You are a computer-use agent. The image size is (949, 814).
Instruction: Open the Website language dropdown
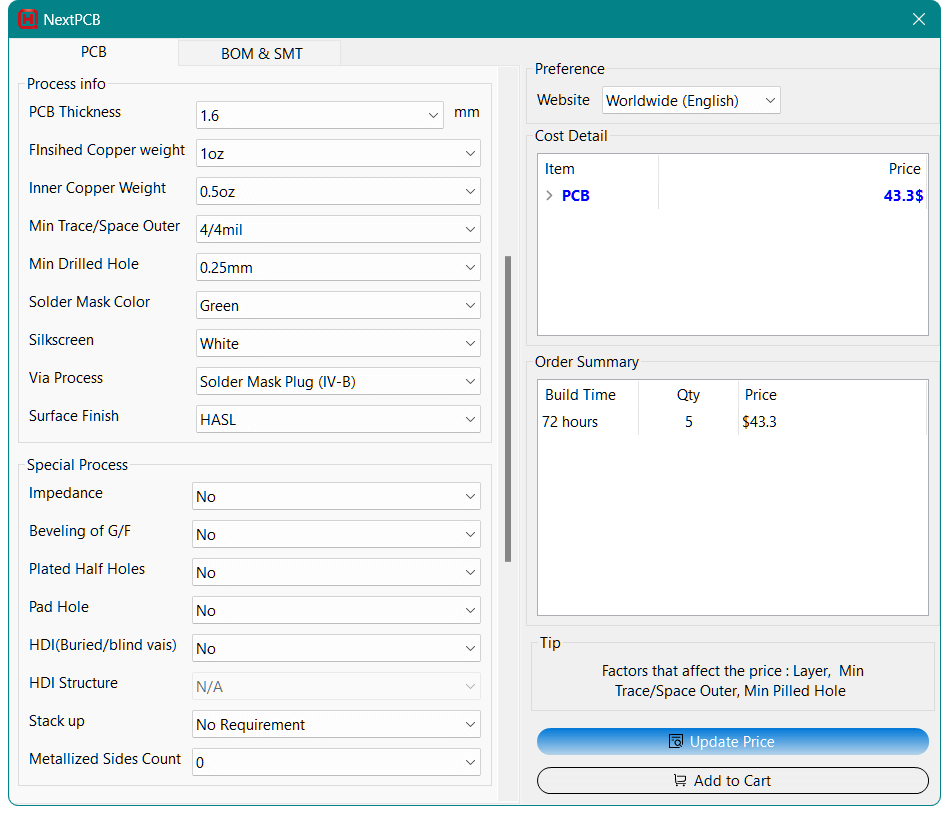(x=691, y=100)
